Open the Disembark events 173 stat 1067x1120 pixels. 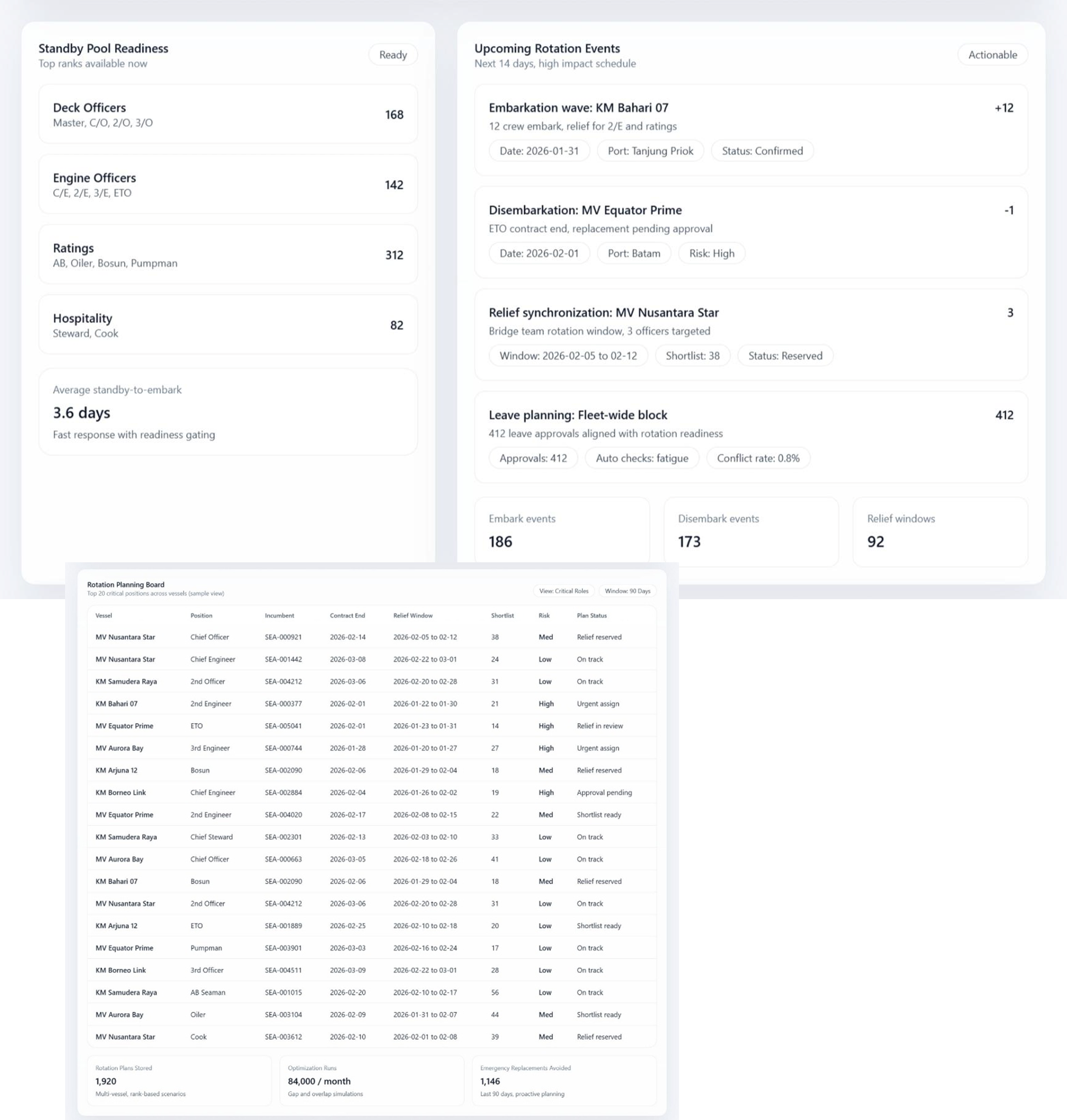pyautogui.click(x=751, y=531)
